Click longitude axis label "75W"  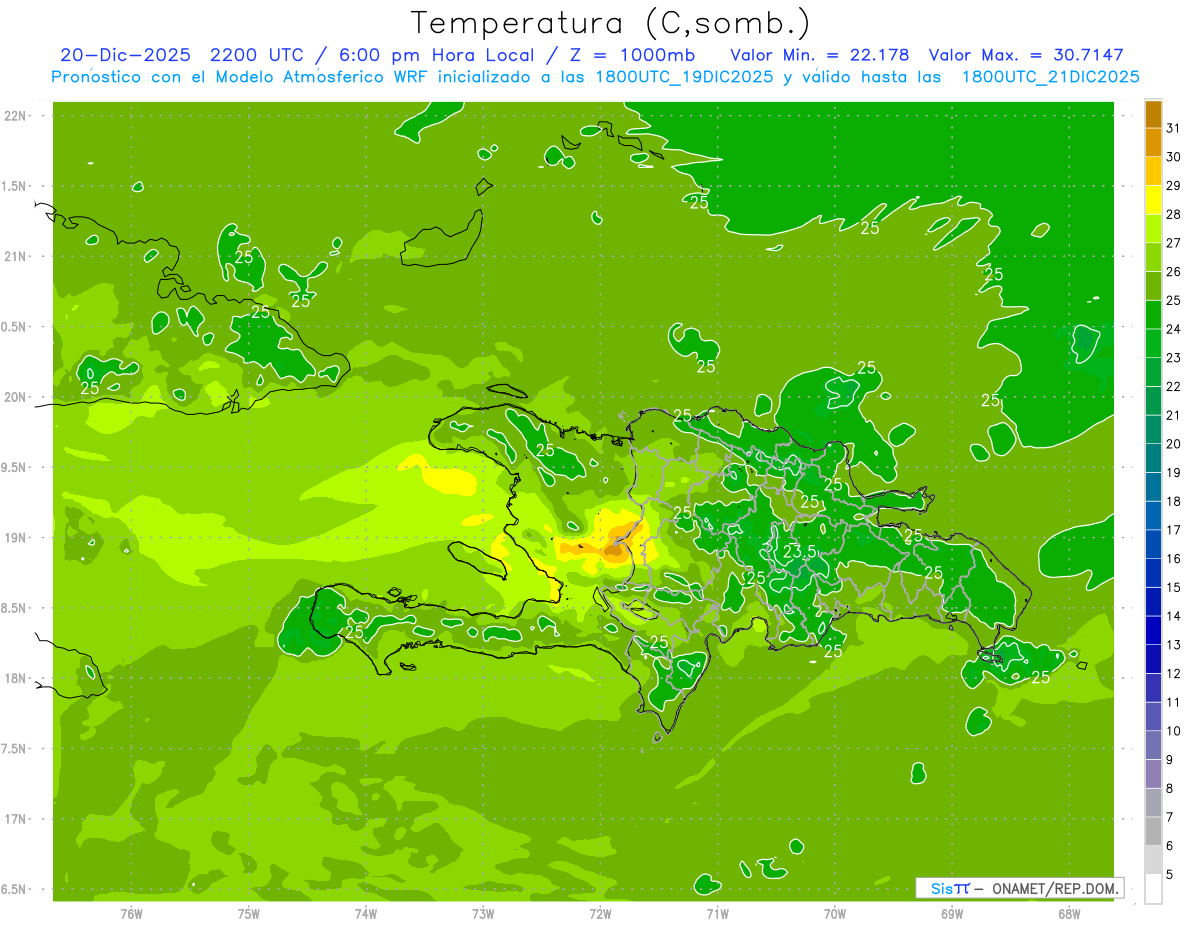point(249,913)
